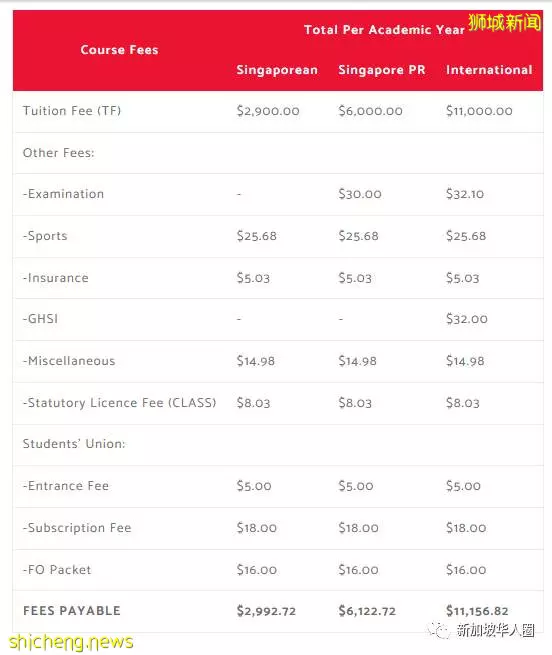Click the GHSI row label

[x=40, y=319]
